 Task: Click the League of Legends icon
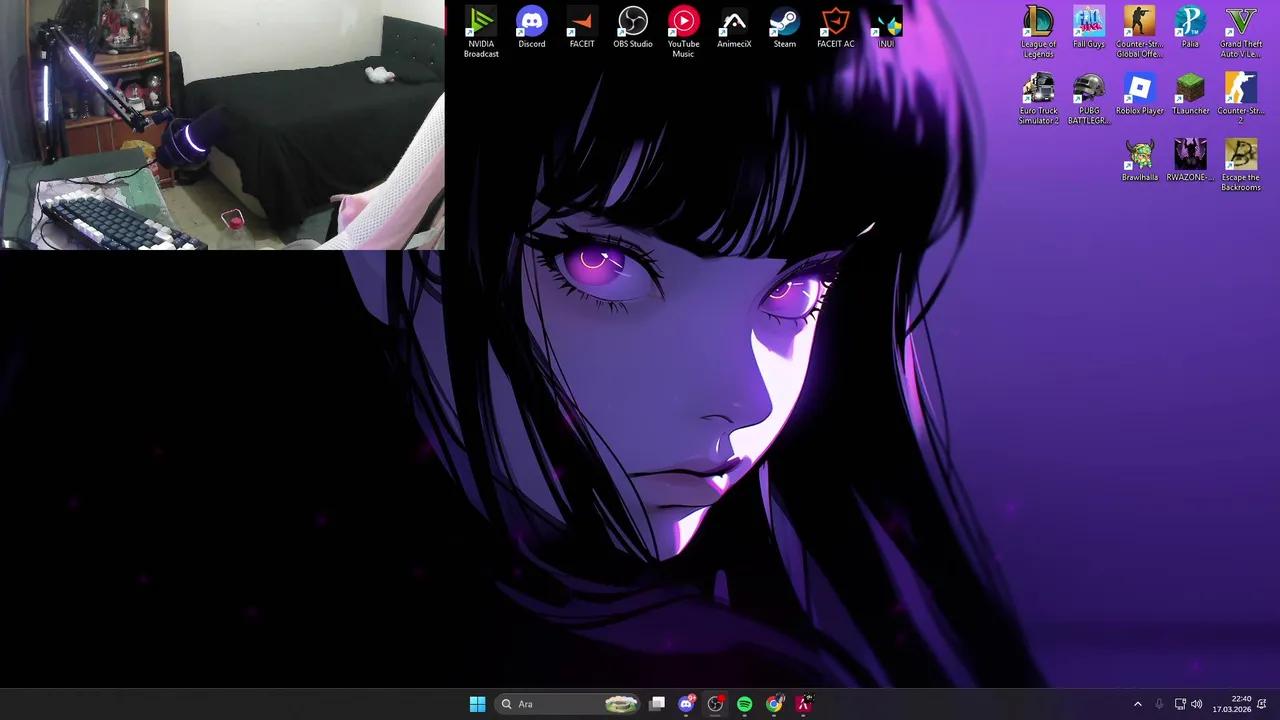(1038, 22)
